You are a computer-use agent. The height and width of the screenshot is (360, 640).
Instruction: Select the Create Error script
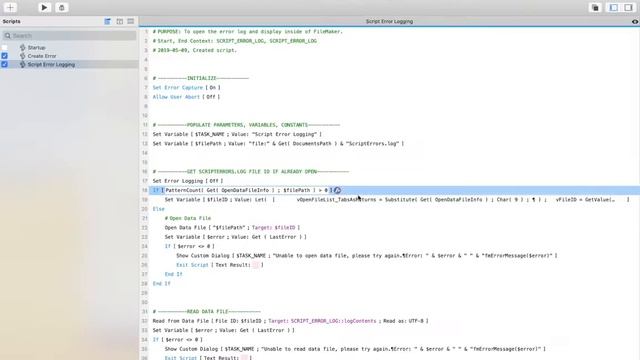coord(42,56)
